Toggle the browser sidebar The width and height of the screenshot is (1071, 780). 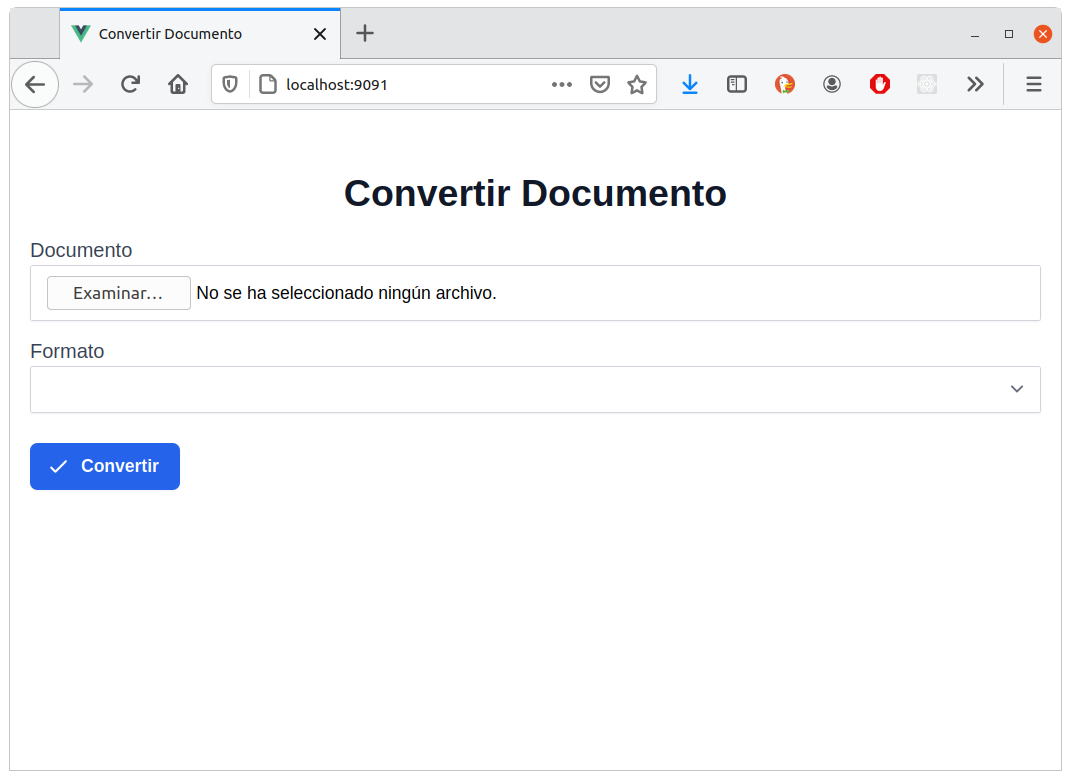(x=737, y=84)
